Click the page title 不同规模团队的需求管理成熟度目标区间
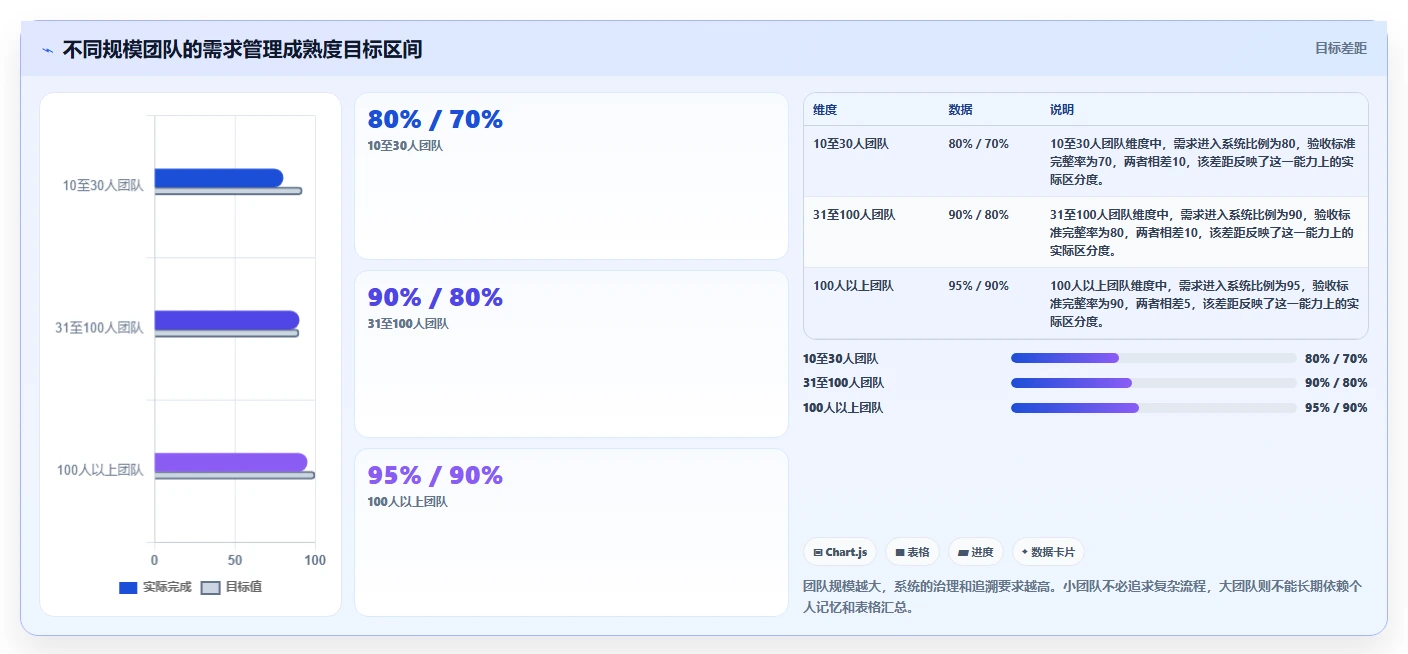The width and height of the screenshot is (1408, 654). [x=242, y=49]
